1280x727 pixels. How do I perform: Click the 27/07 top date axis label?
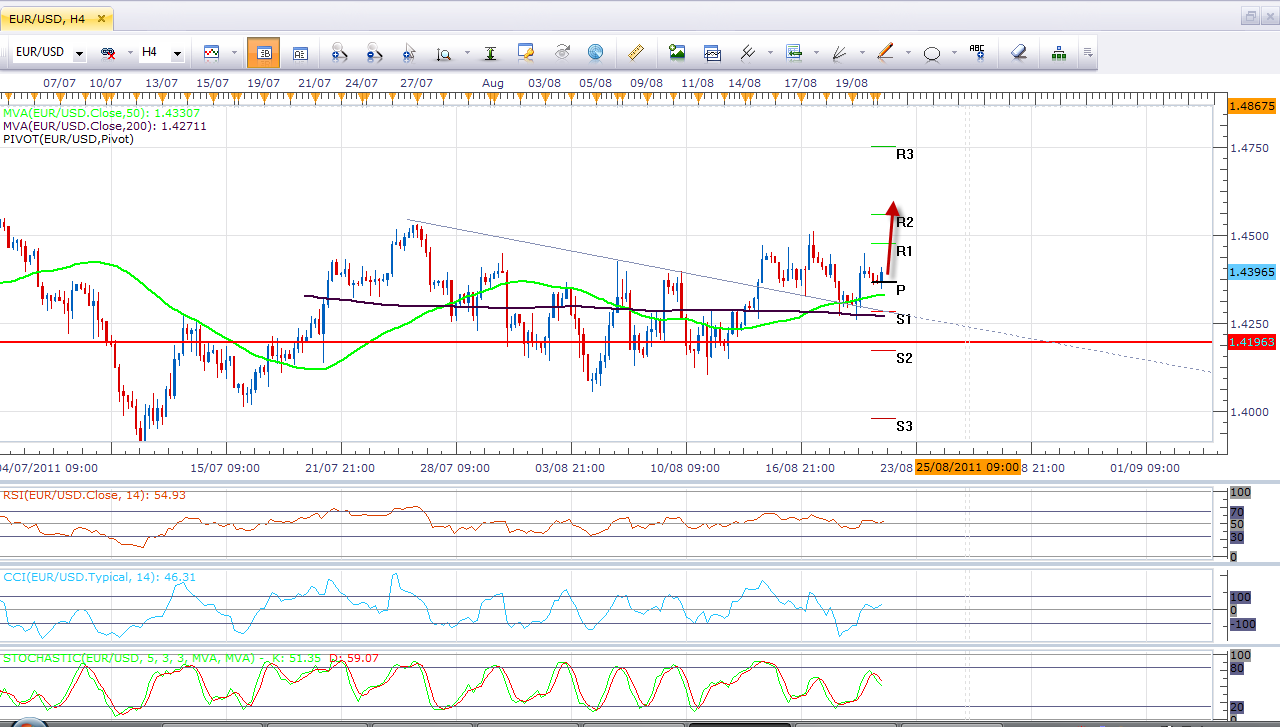(416, 83)
